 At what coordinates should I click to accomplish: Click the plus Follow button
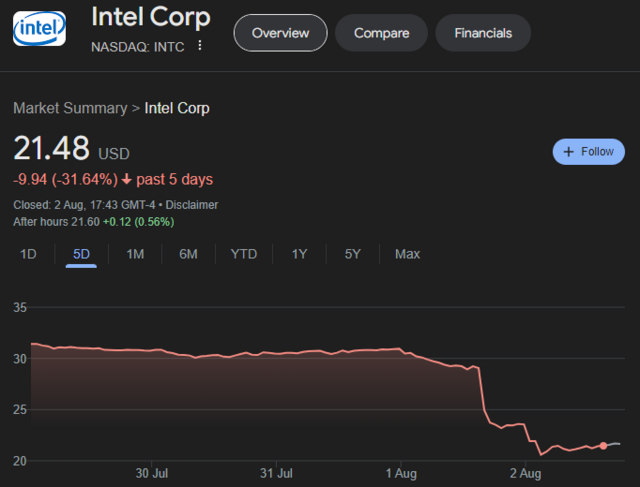pyautogui.click(x=588, y=152)
